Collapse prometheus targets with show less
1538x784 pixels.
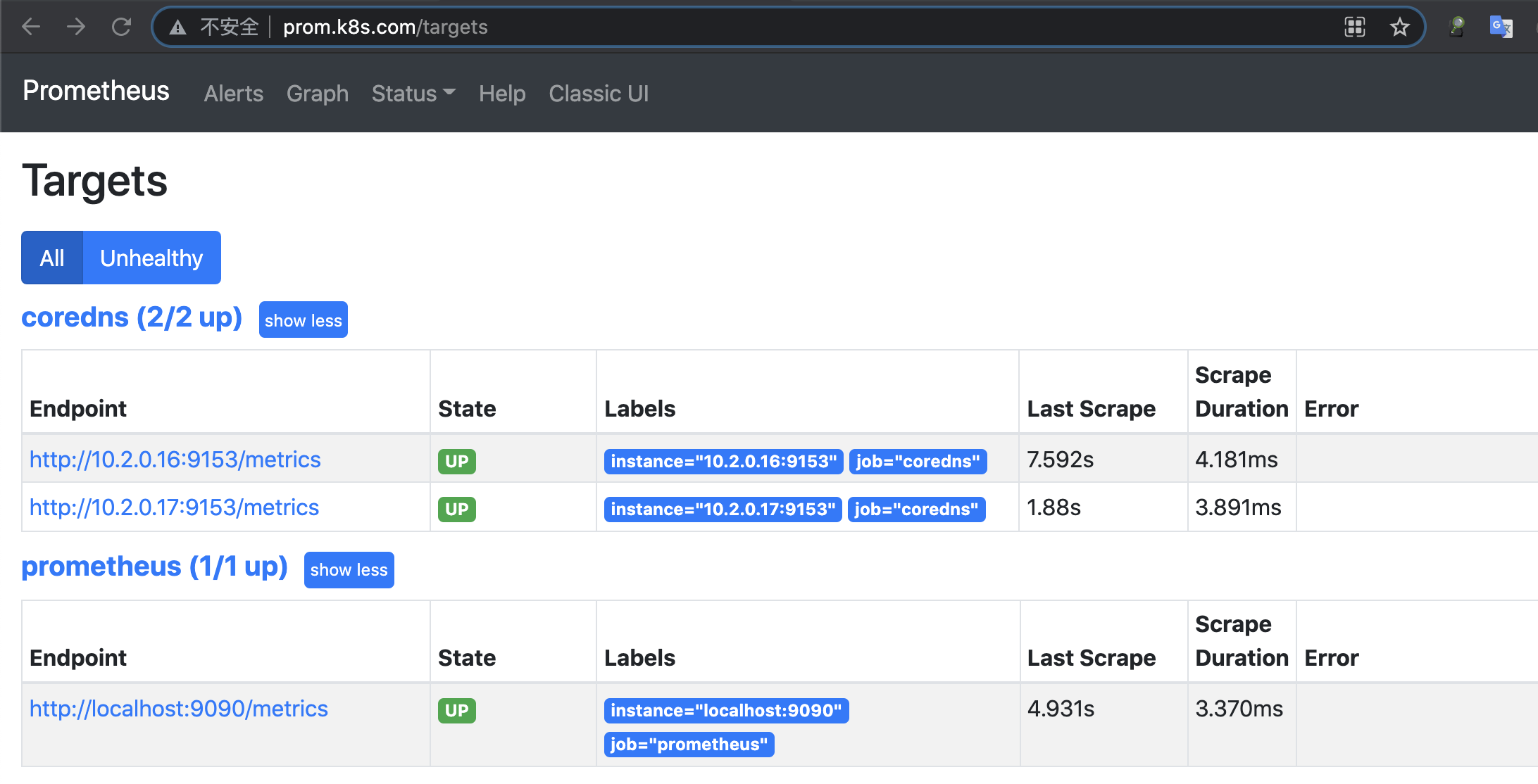click(349, 569)
